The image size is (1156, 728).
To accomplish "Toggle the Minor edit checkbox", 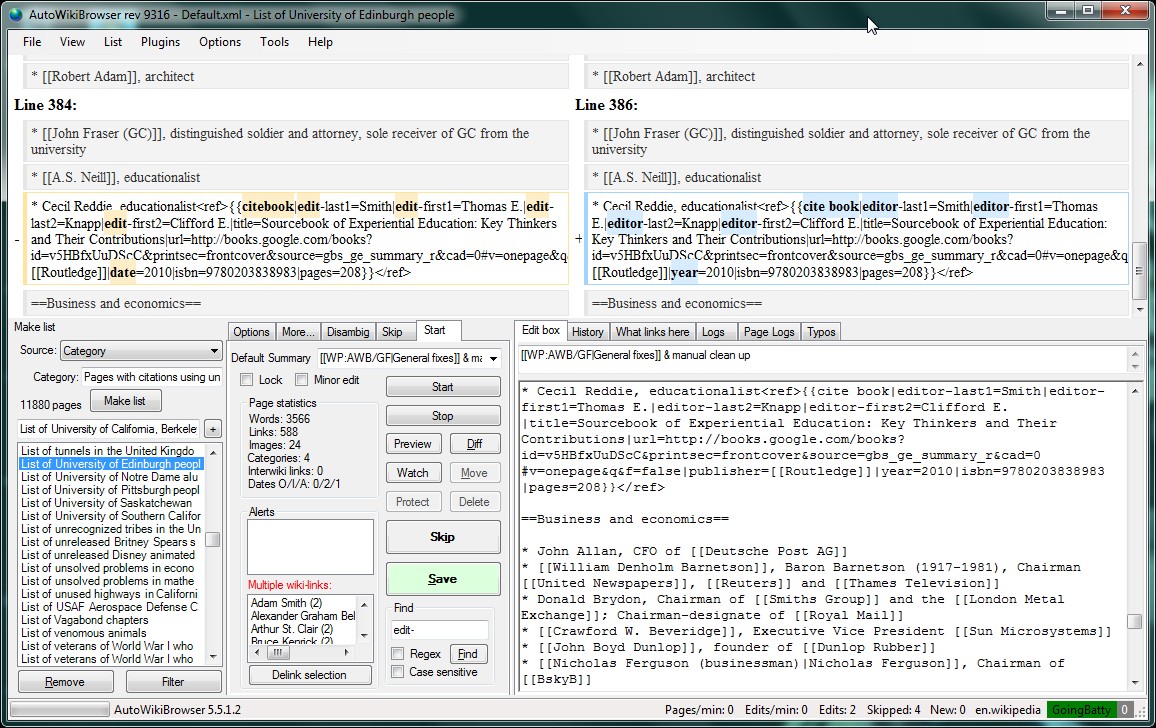I will (x=302, y=380).
